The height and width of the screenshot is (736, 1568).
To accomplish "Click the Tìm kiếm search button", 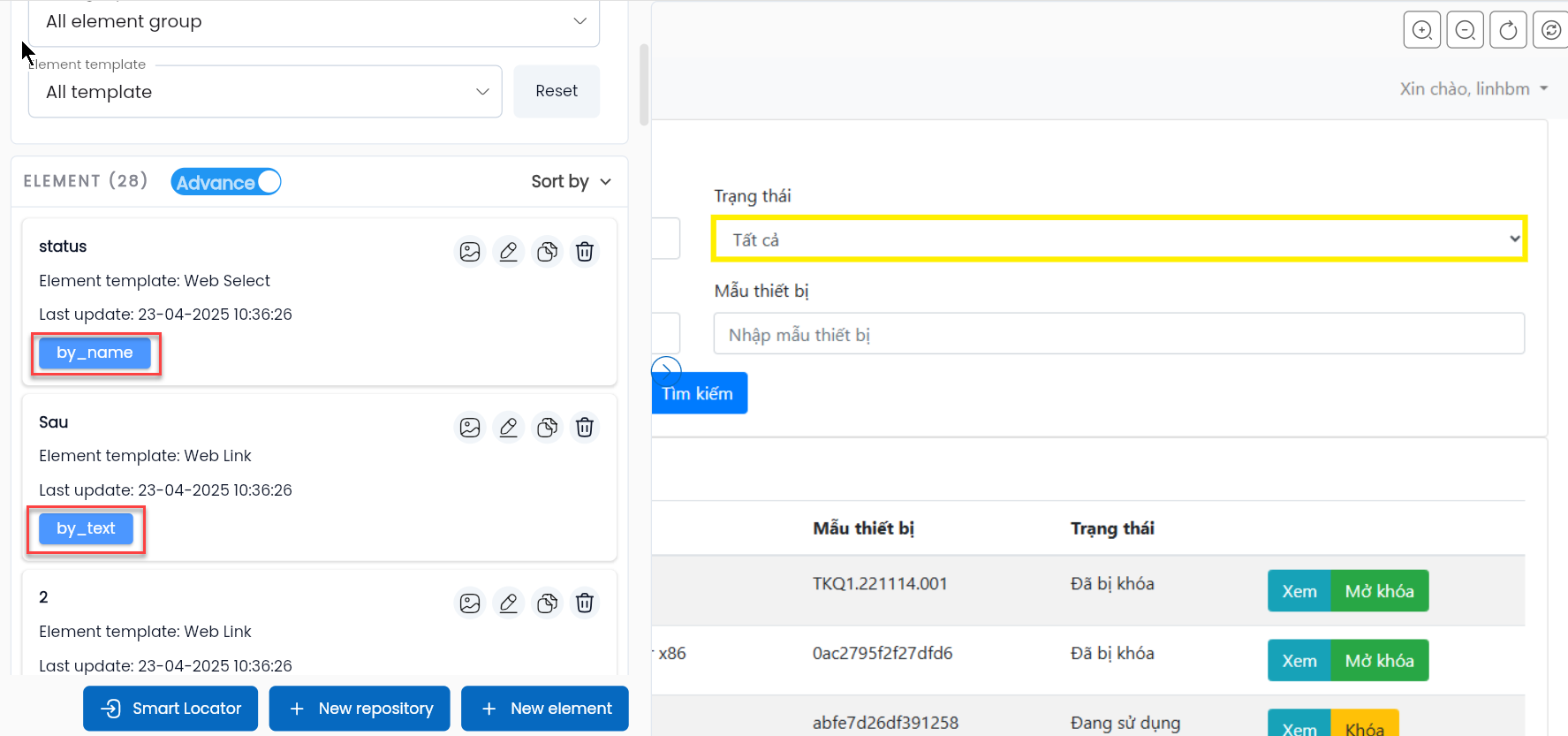I will (x=700, y=393).
